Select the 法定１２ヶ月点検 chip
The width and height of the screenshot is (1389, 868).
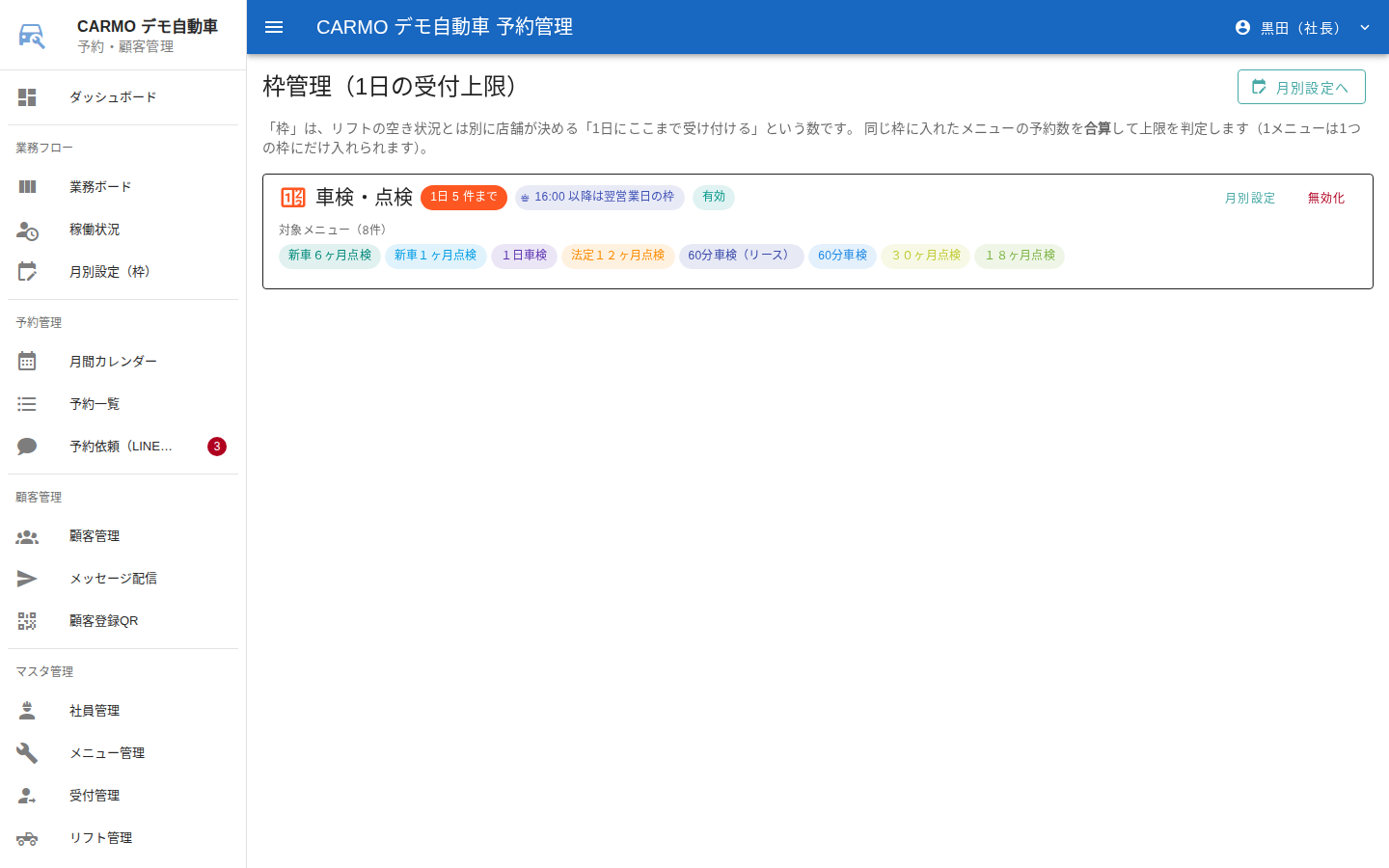tap(618, 256)
